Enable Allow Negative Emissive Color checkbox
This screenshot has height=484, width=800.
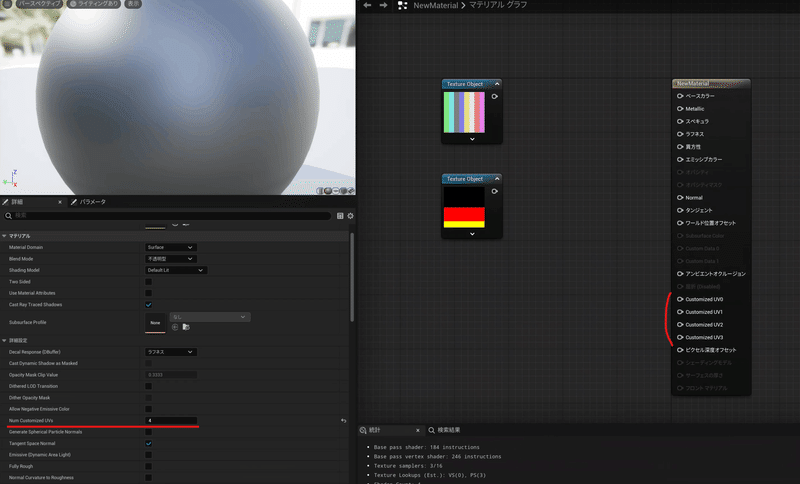(148, 409)
